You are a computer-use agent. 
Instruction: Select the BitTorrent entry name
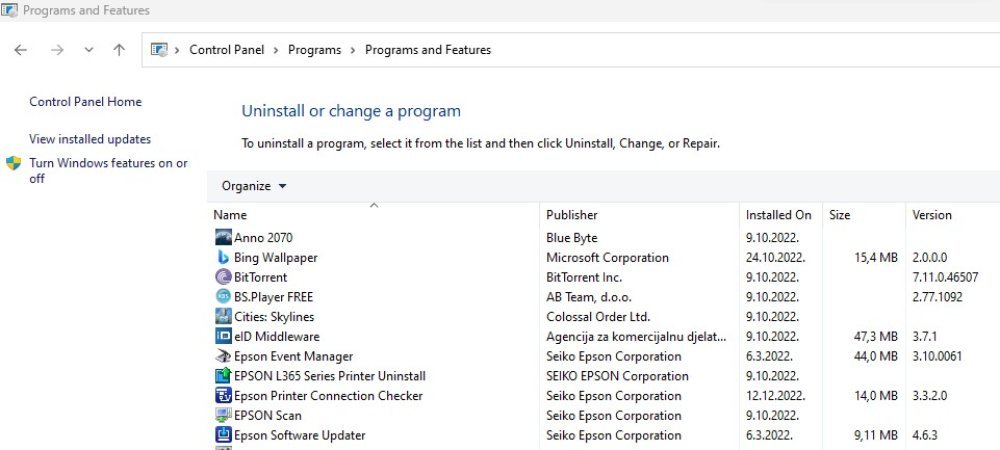[260, 277]
